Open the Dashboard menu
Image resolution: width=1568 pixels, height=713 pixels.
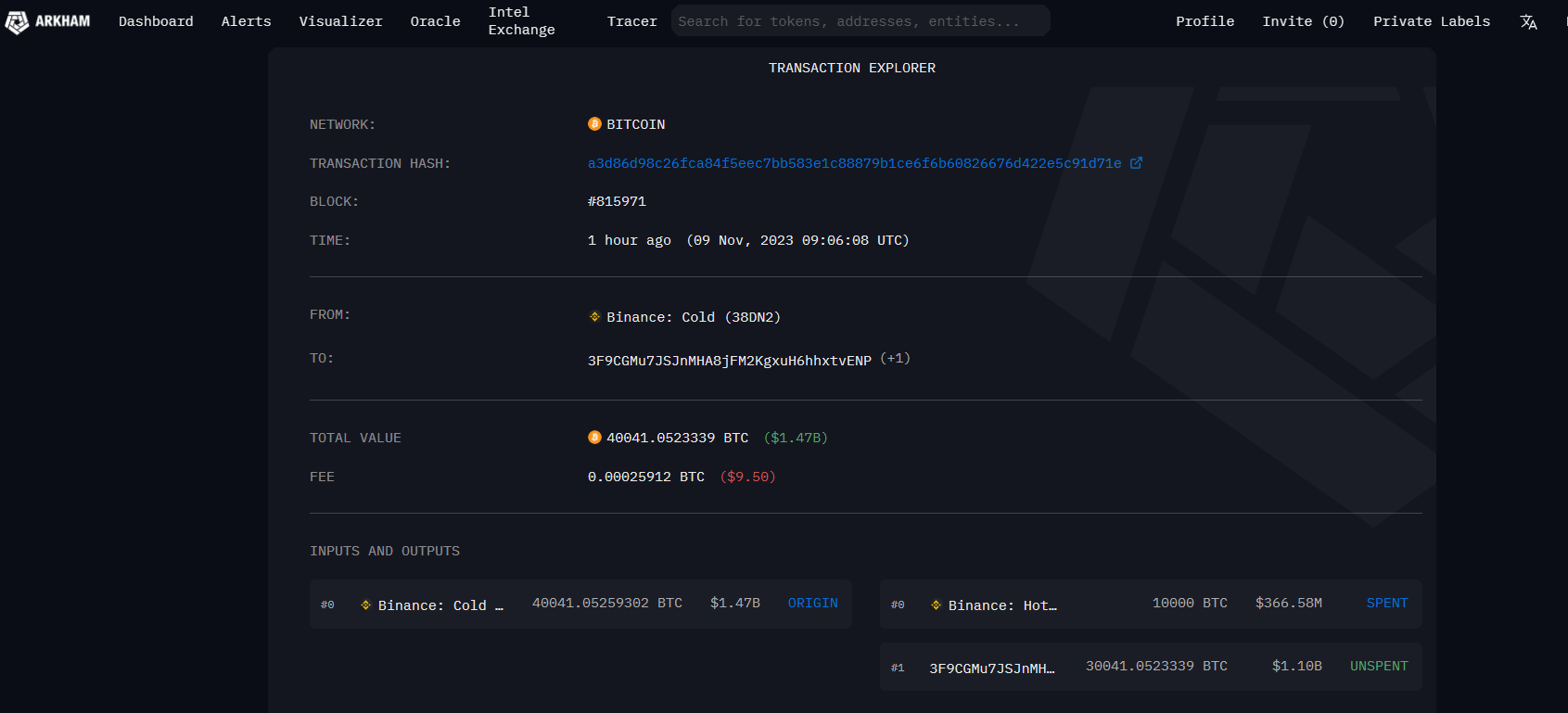[156, 21]
